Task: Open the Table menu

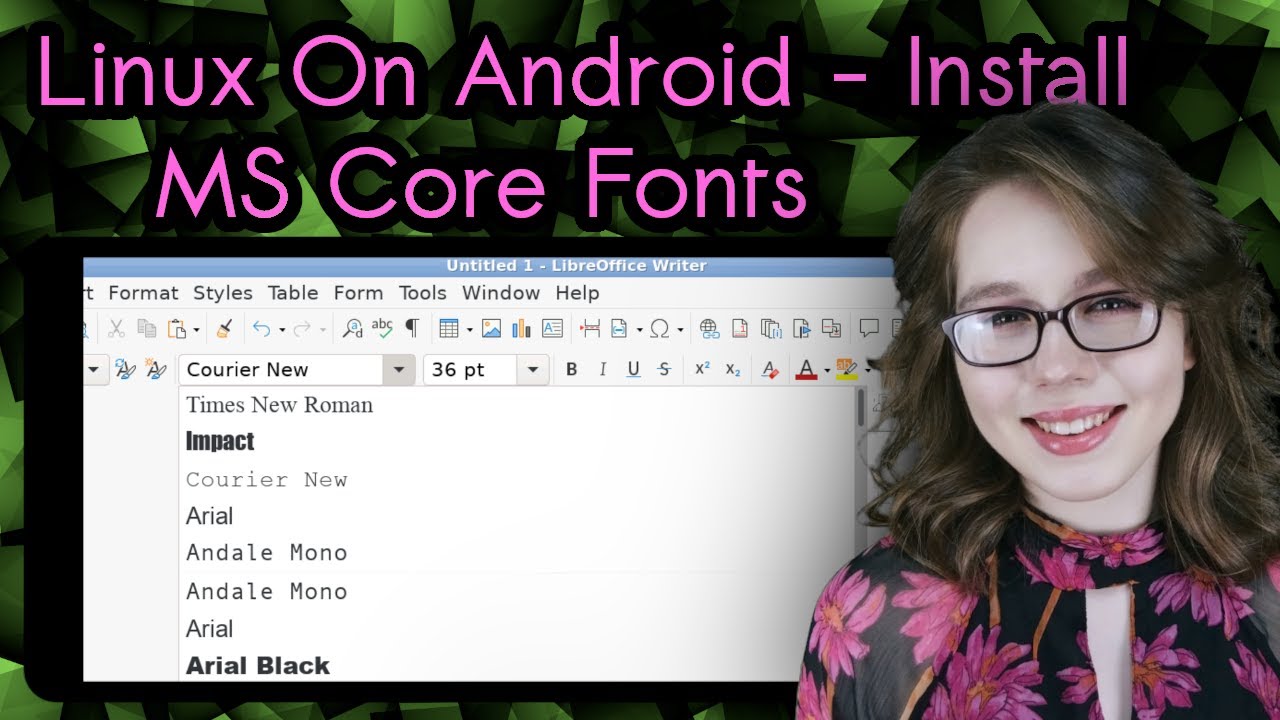Action: [x=293, y=293]
